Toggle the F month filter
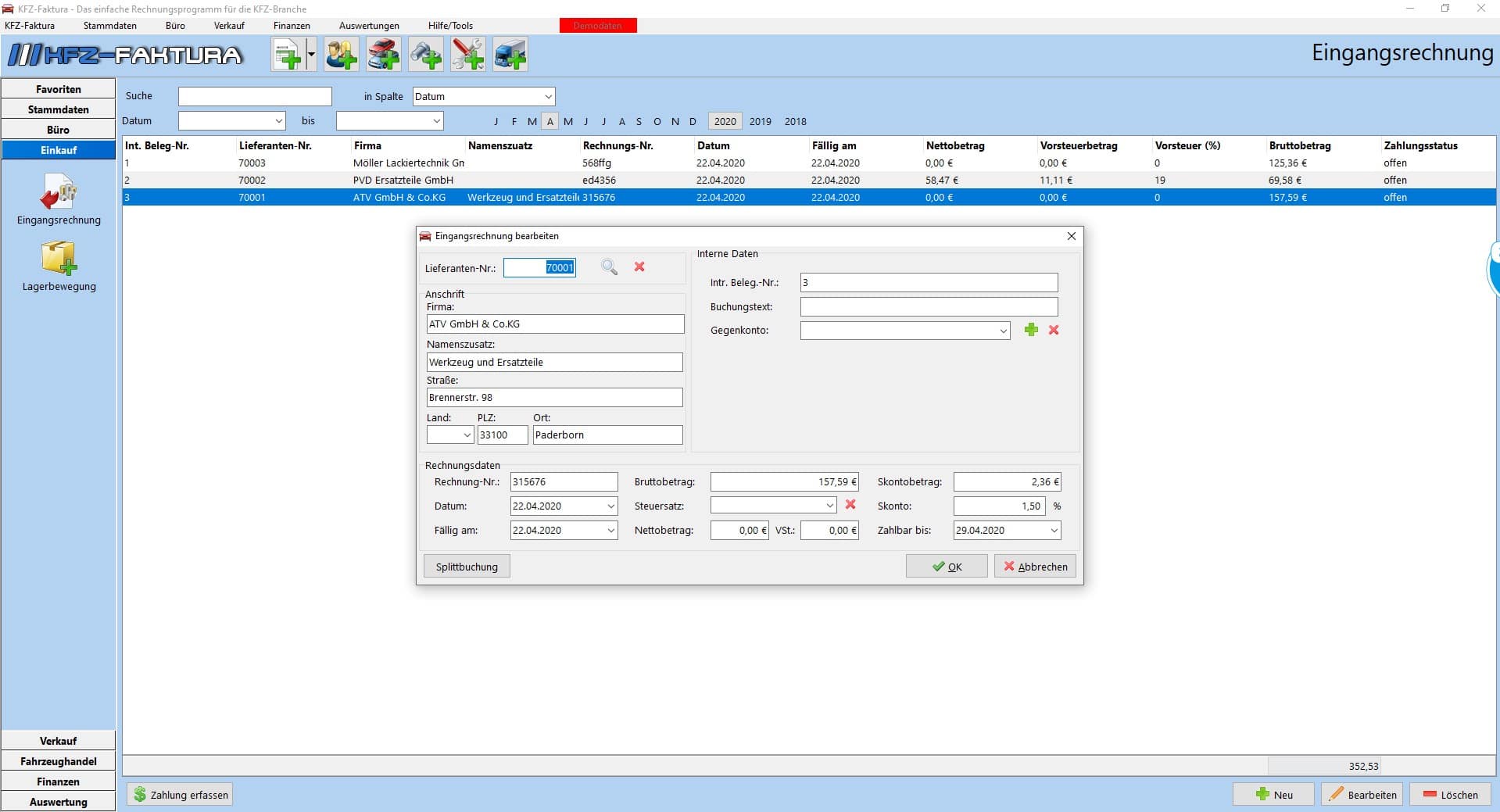The height and width of the screenshot is (812, 1500). pos(514,121)
